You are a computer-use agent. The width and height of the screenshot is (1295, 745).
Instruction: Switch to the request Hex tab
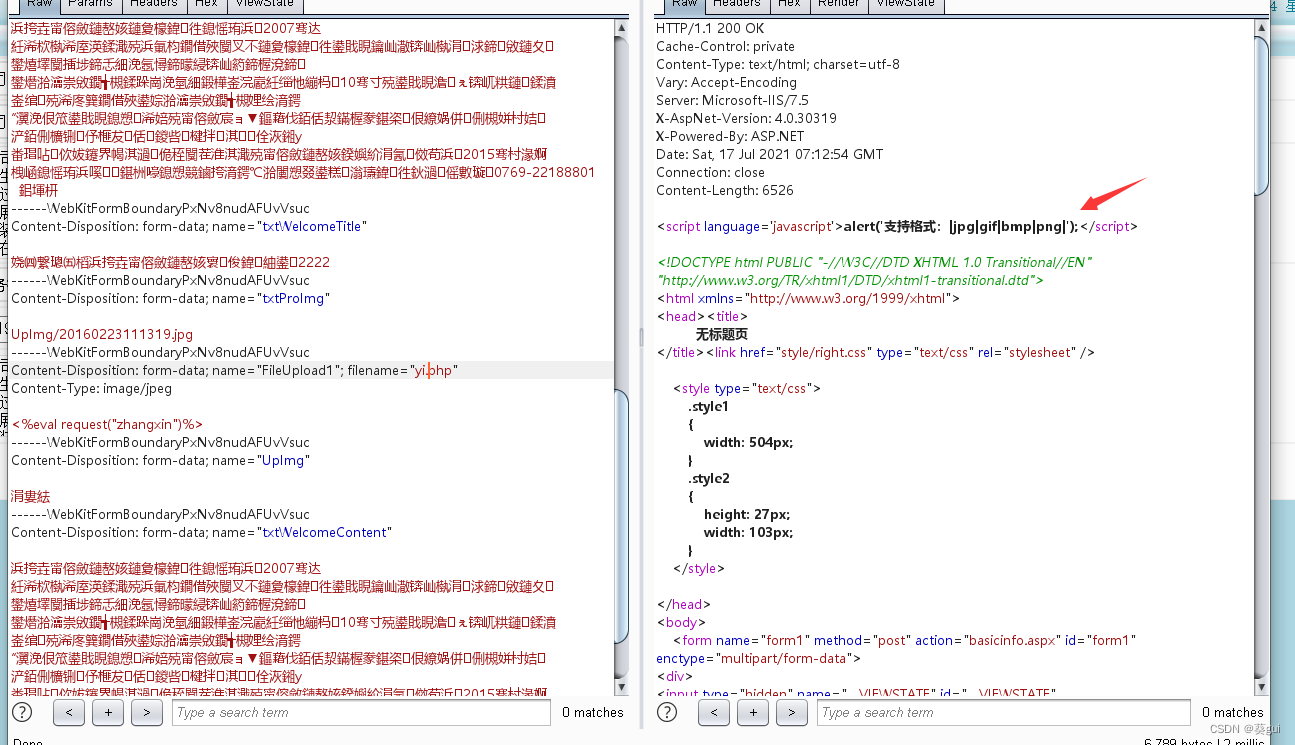tap(207, 4)
